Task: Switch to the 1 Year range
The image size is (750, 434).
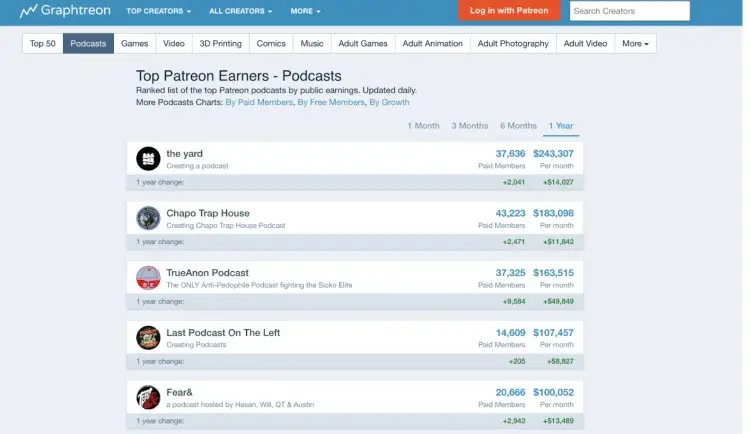Action: point(561,126)
